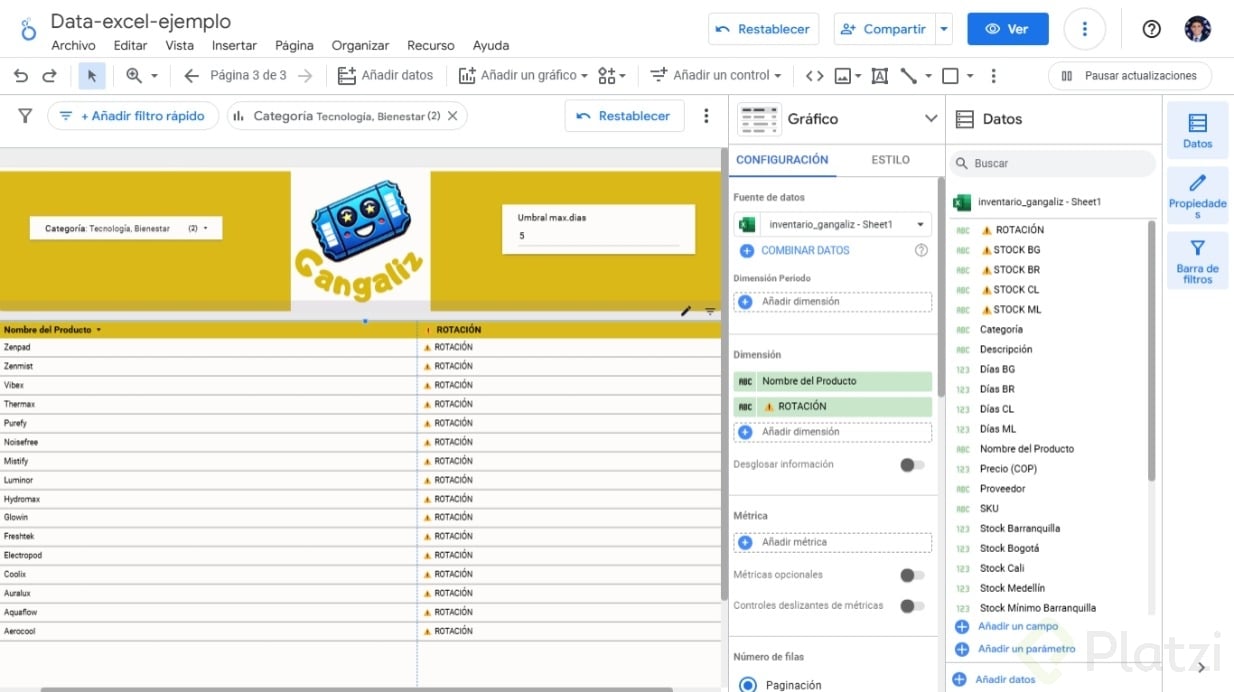Insert an image element
This screenshot has width=1234, height=692.
(x=842, y=76)
